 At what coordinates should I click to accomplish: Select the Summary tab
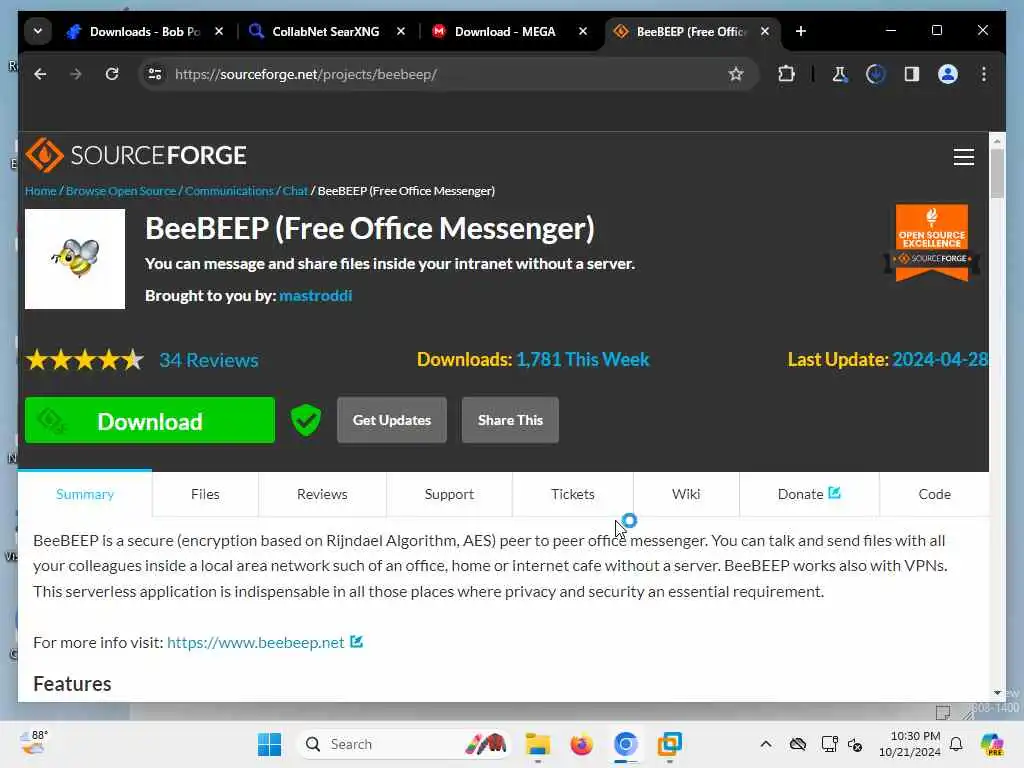(x=85, y=494)
